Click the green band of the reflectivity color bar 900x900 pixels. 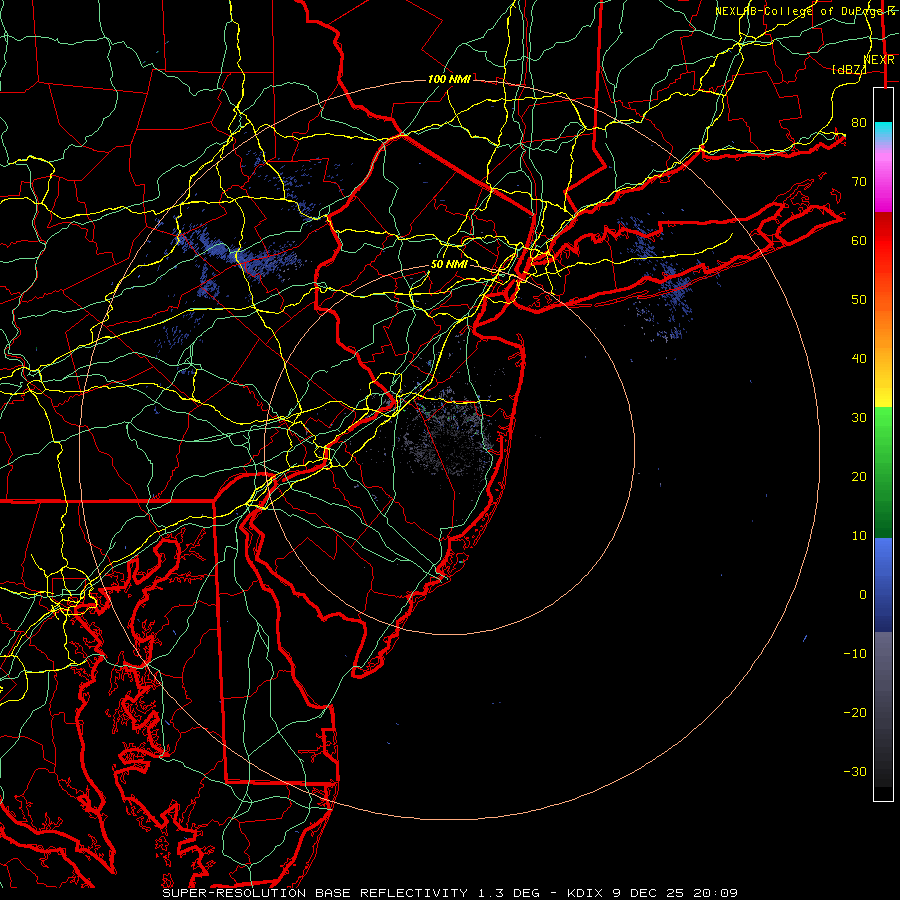tap(883, 472)
